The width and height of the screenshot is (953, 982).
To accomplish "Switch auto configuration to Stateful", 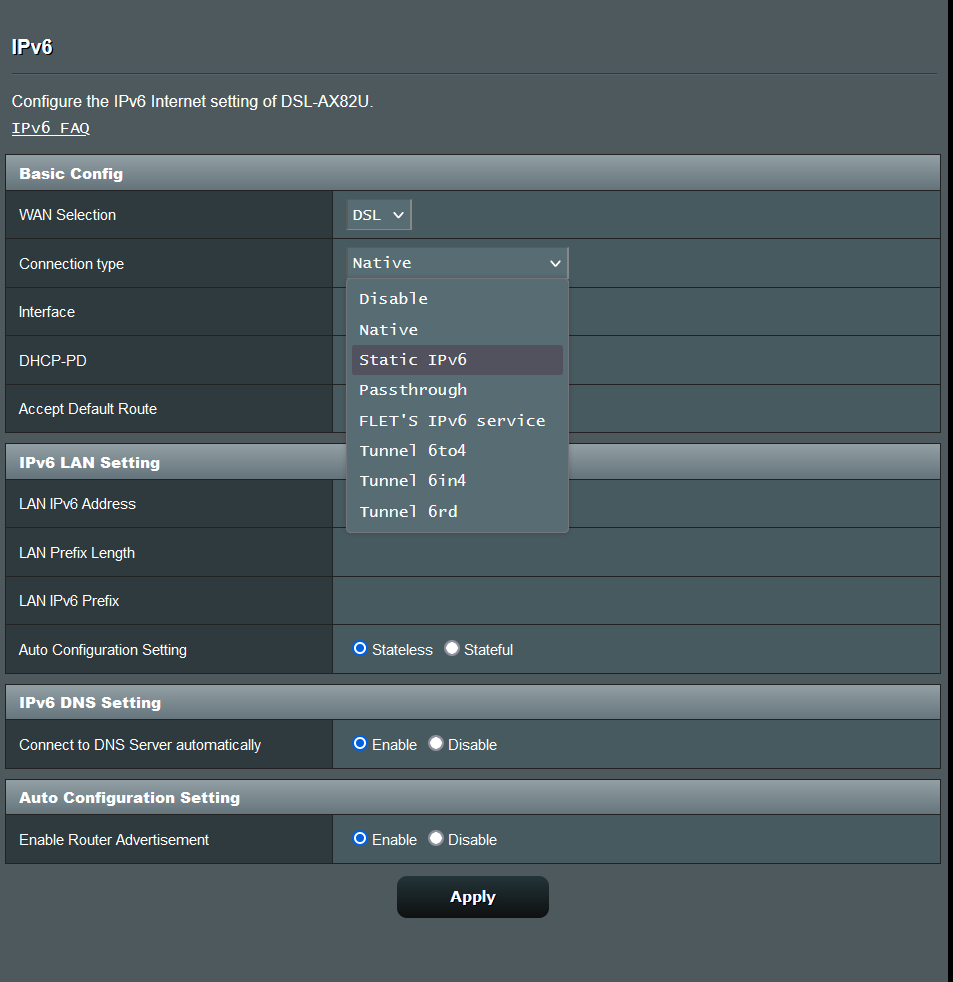I will click(451, 648).
